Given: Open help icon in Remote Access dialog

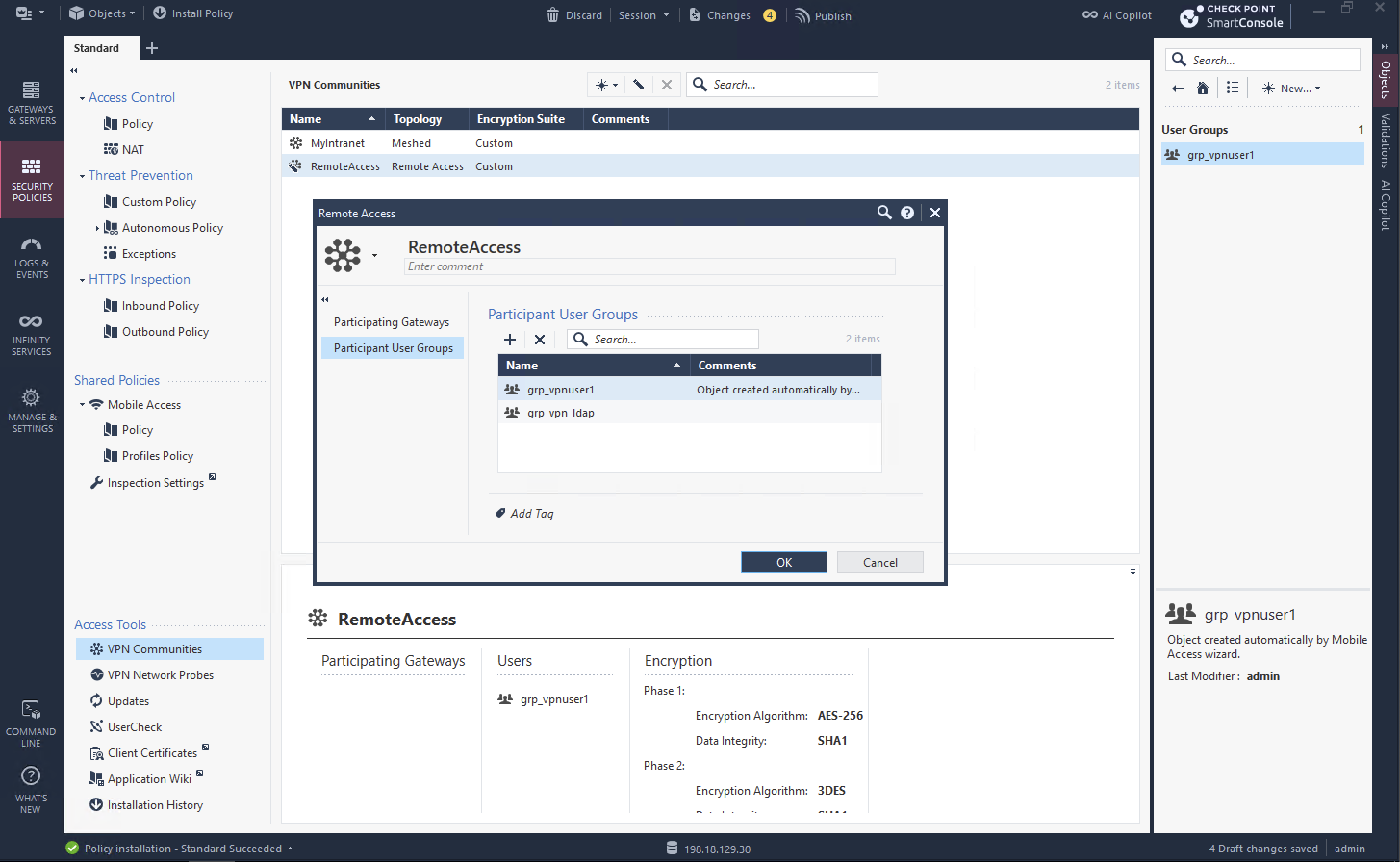Looking at the screenshot, I should coord(907,213).
